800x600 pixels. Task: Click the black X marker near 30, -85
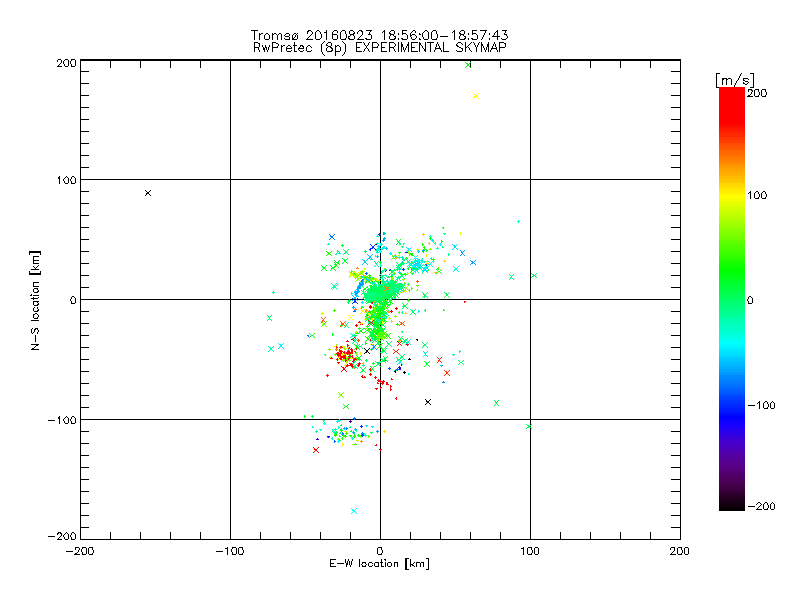pyautogui.click(x=428, y=402)
